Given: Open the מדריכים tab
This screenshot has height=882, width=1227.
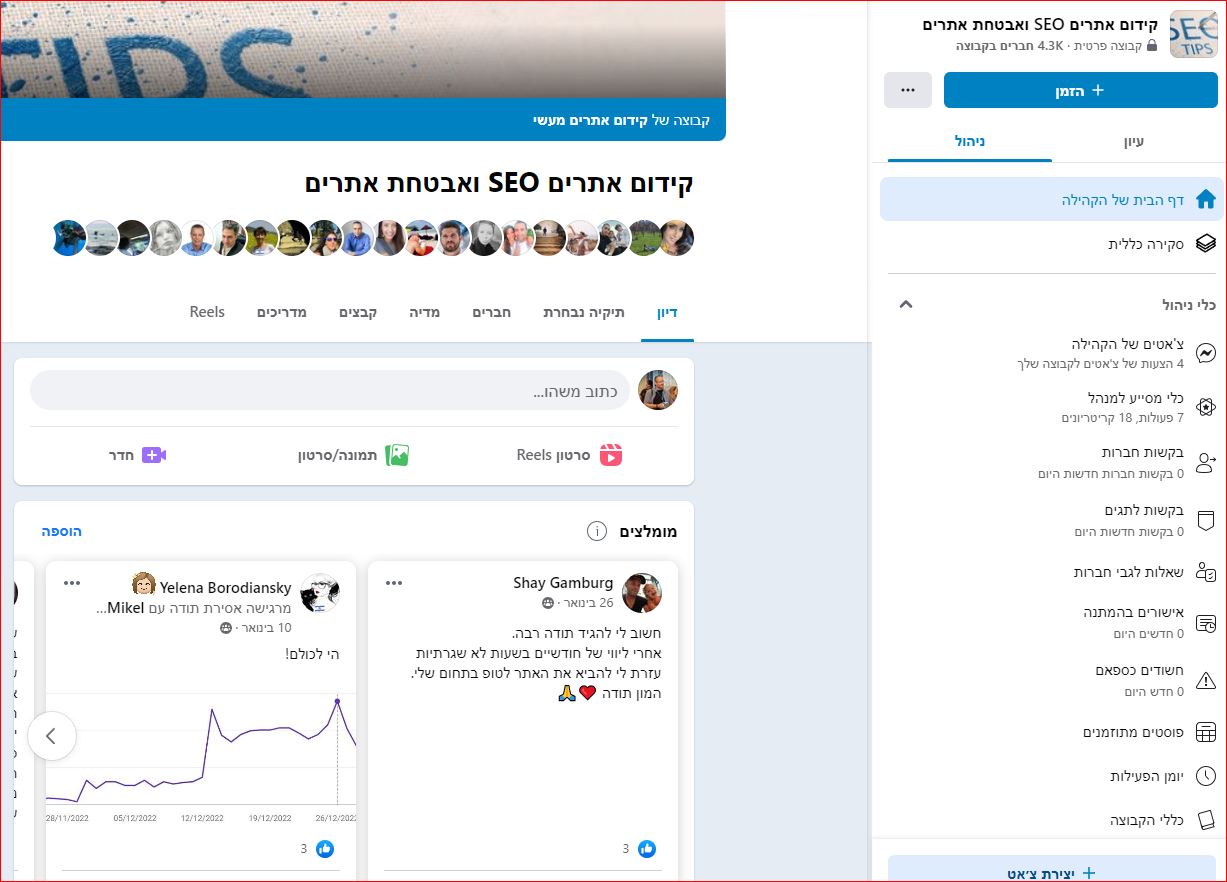Looking at the screenshot, I should coord(282,312).
